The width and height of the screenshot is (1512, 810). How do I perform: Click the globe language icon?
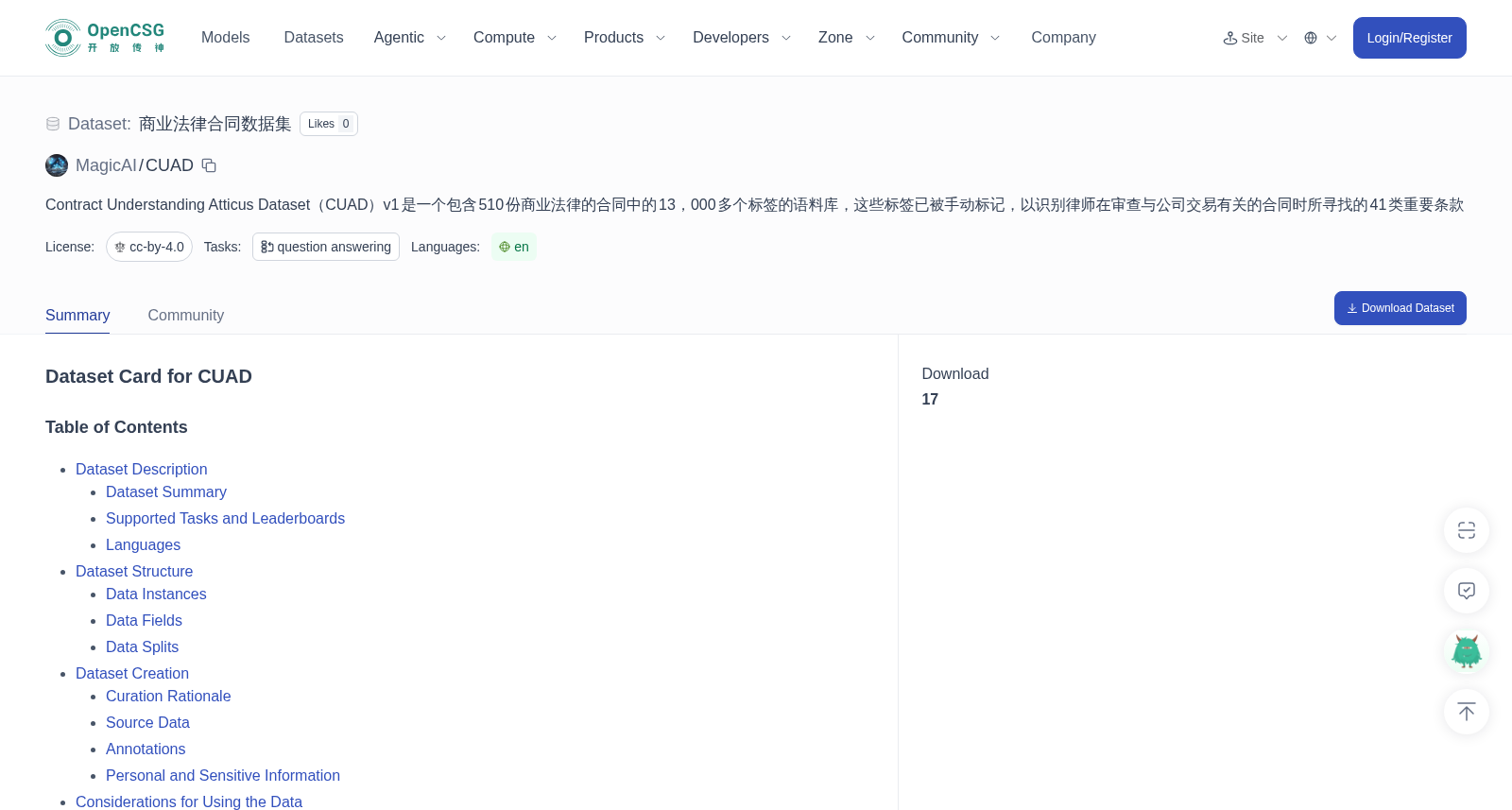click(x=1311, y=38)
